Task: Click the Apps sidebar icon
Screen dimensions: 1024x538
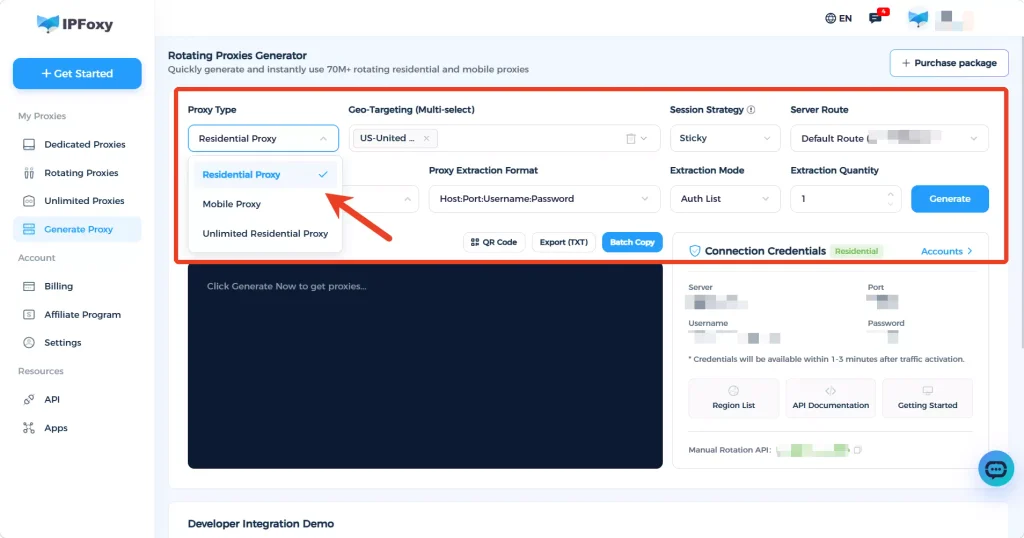Action: (x=29, y=428)
